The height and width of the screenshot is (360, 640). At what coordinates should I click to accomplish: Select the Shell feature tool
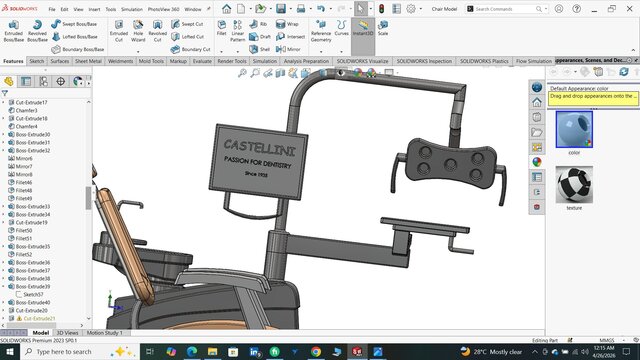(260, 49)
